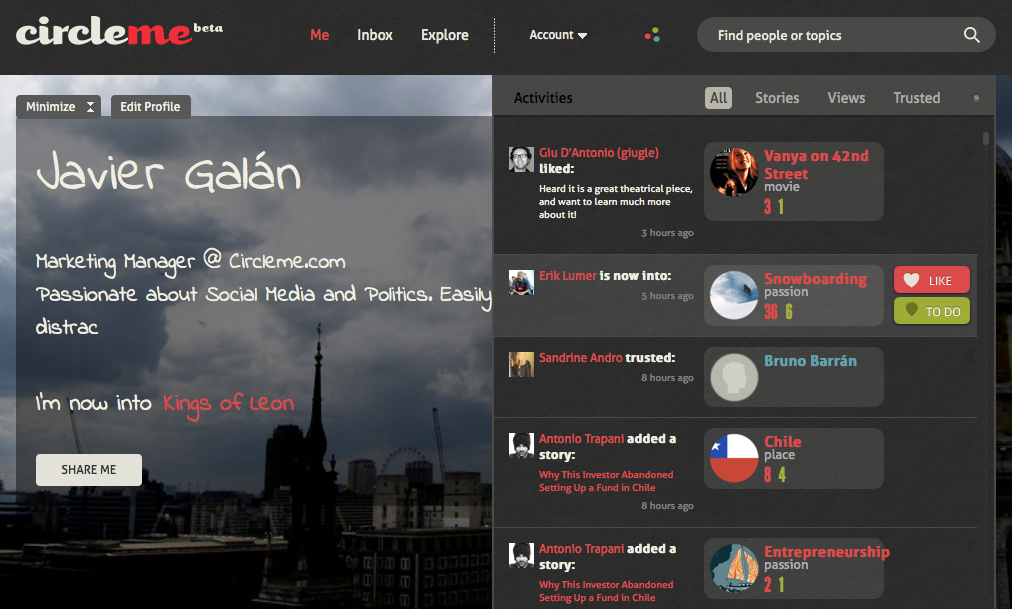Click the Activities panel scrollbar
The image size is (1012, 609).
tap(986, 140)
